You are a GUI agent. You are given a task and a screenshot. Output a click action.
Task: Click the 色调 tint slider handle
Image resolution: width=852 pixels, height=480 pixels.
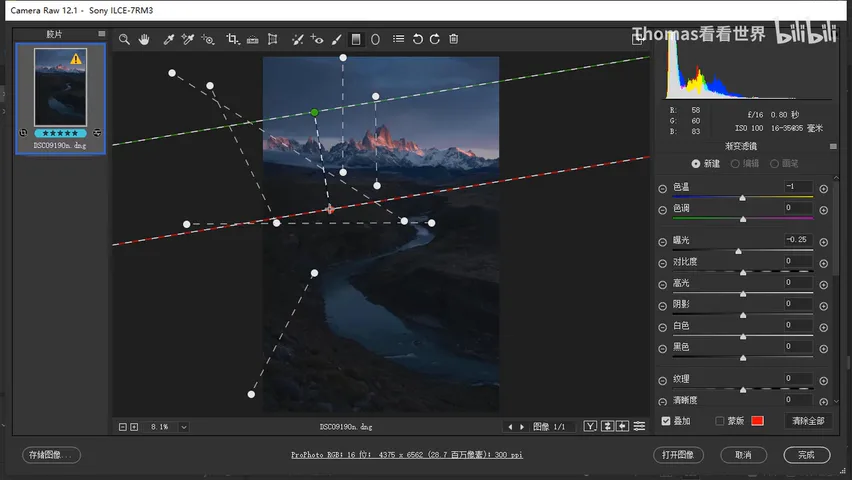(x=743, y=220)
